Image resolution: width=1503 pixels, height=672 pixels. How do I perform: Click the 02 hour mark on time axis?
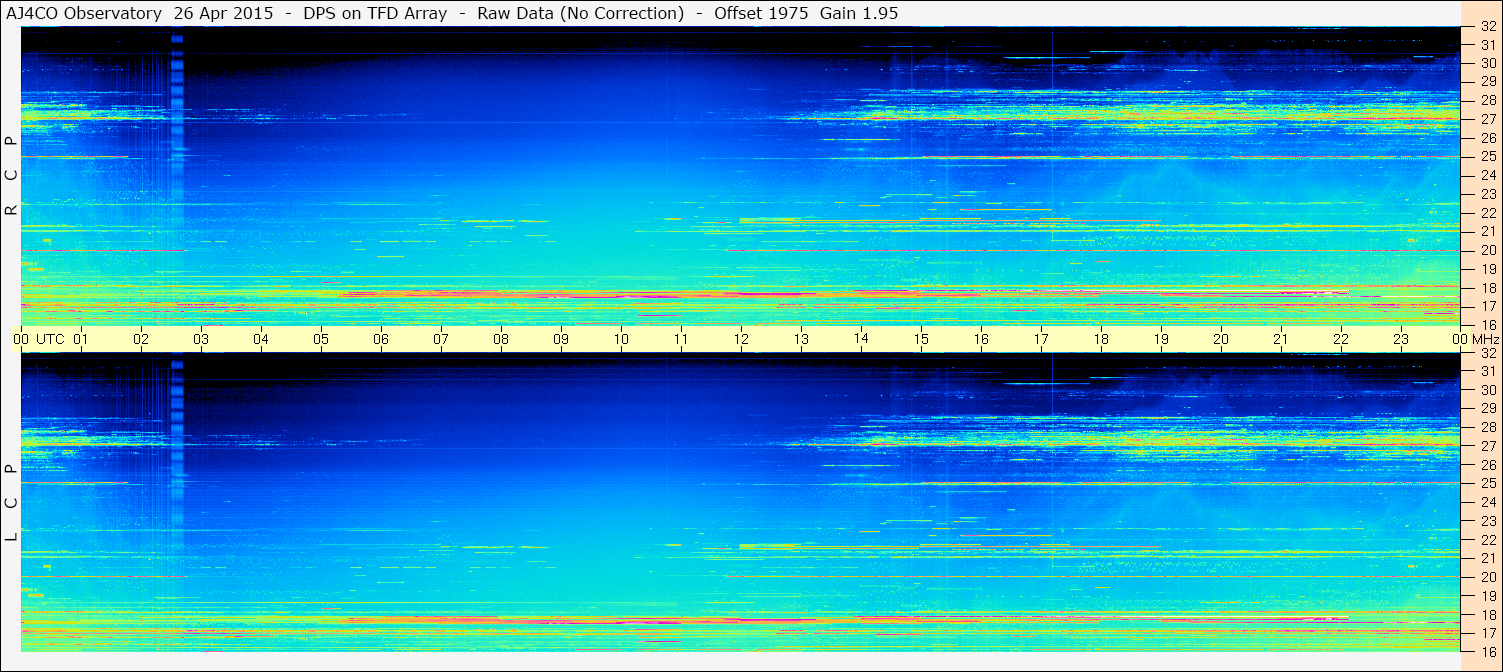coord(141,339)
